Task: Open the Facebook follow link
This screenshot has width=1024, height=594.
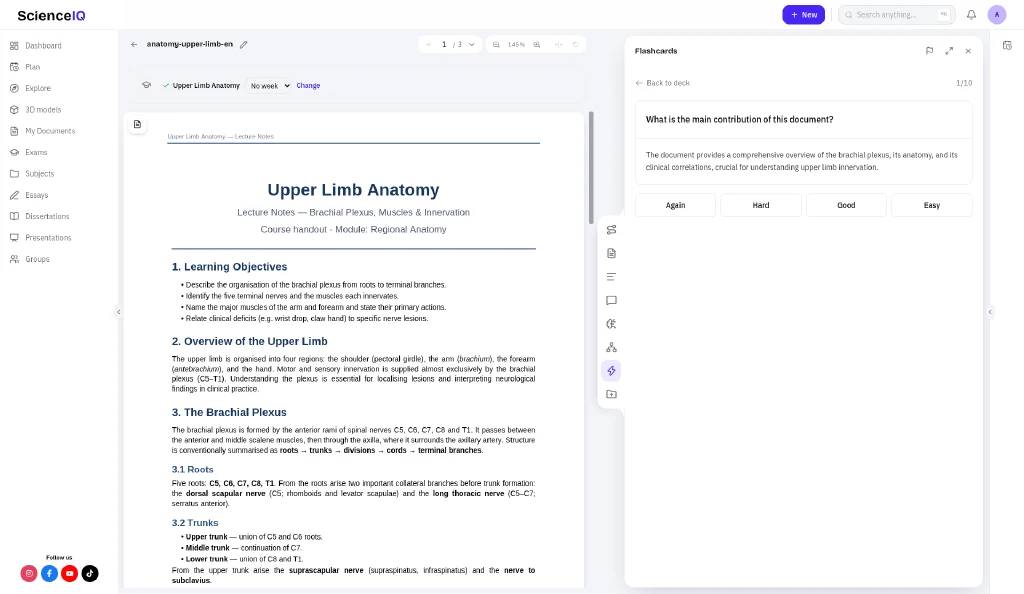Action: coord(49,573)
